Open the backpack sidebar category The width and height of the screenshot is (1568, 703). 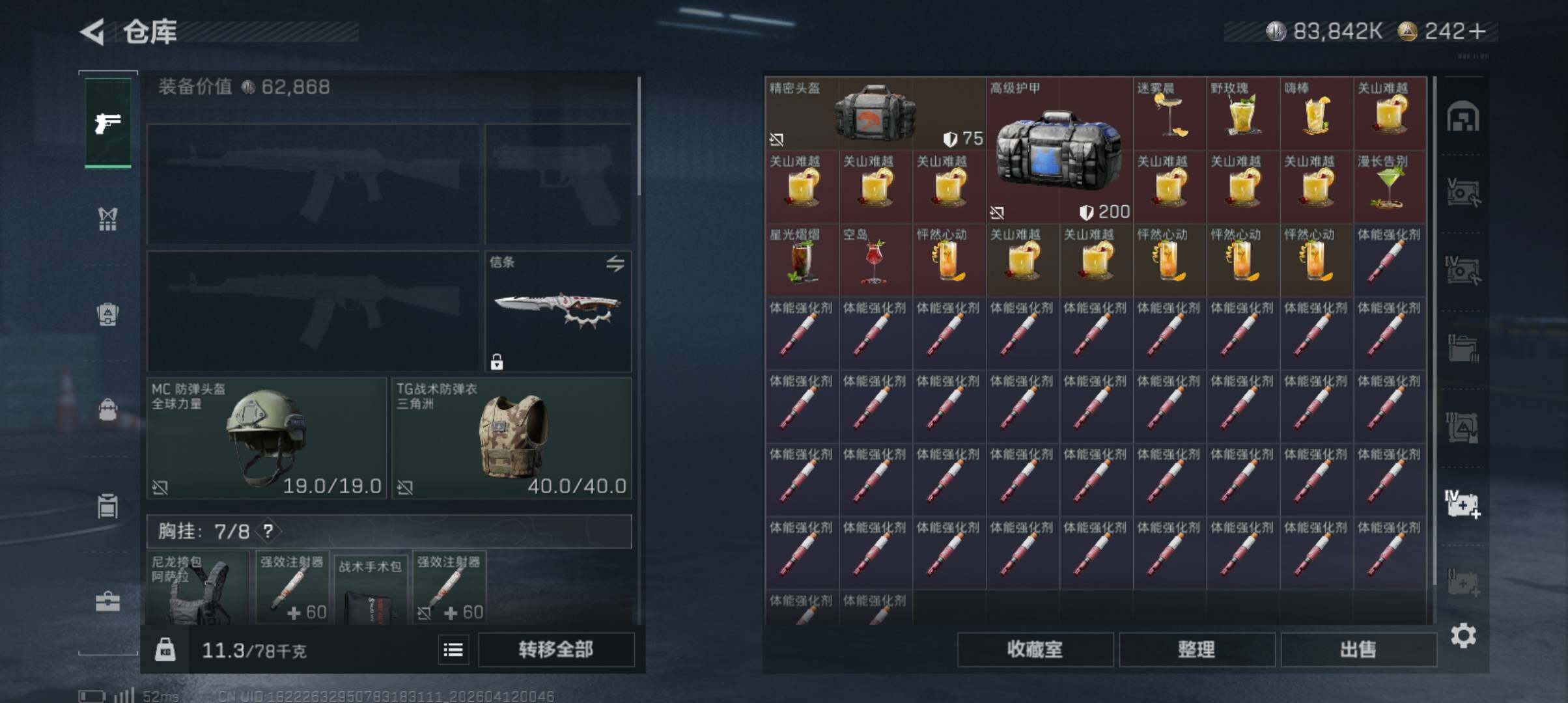click(107, 409)
